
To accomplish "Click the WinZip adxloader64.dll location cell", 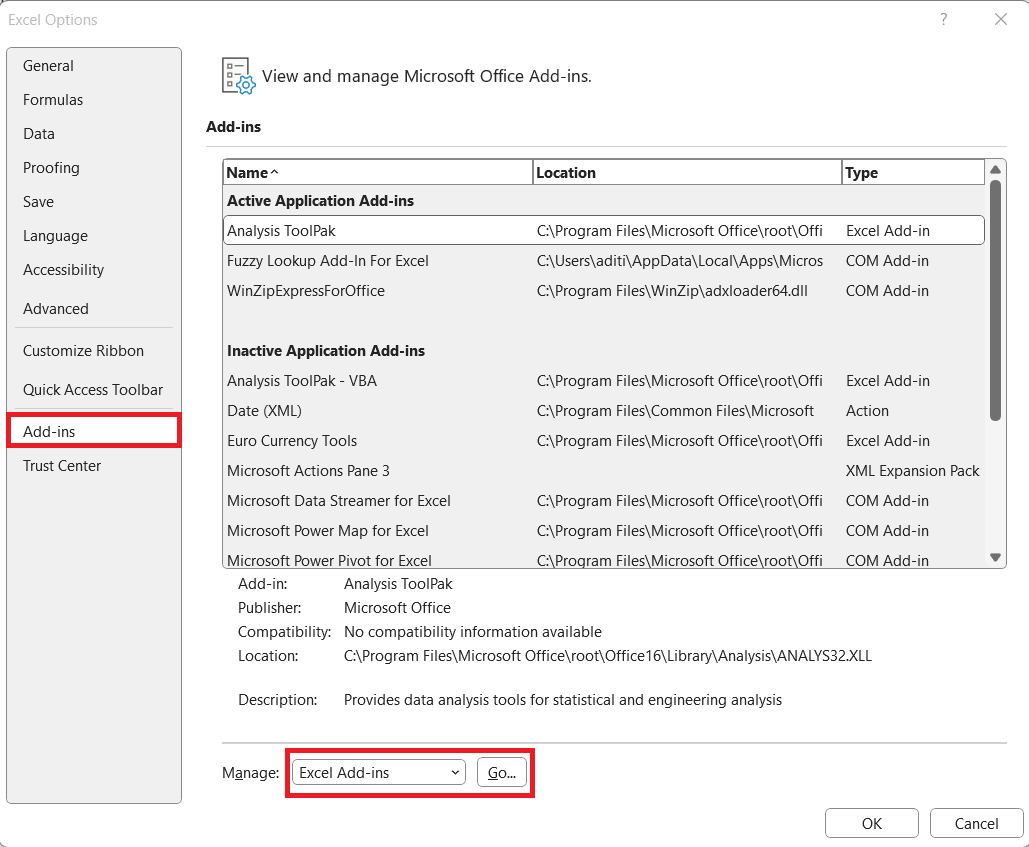I will pyautogui.click(x=672, y=291).
